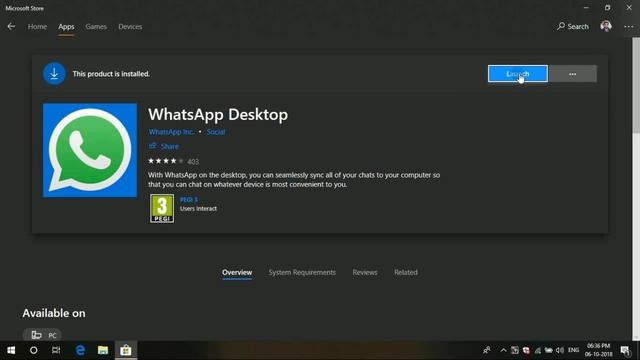Open the Related tab
The height and width of the screenshot is (360, 640).
click(x=406, y=272)
